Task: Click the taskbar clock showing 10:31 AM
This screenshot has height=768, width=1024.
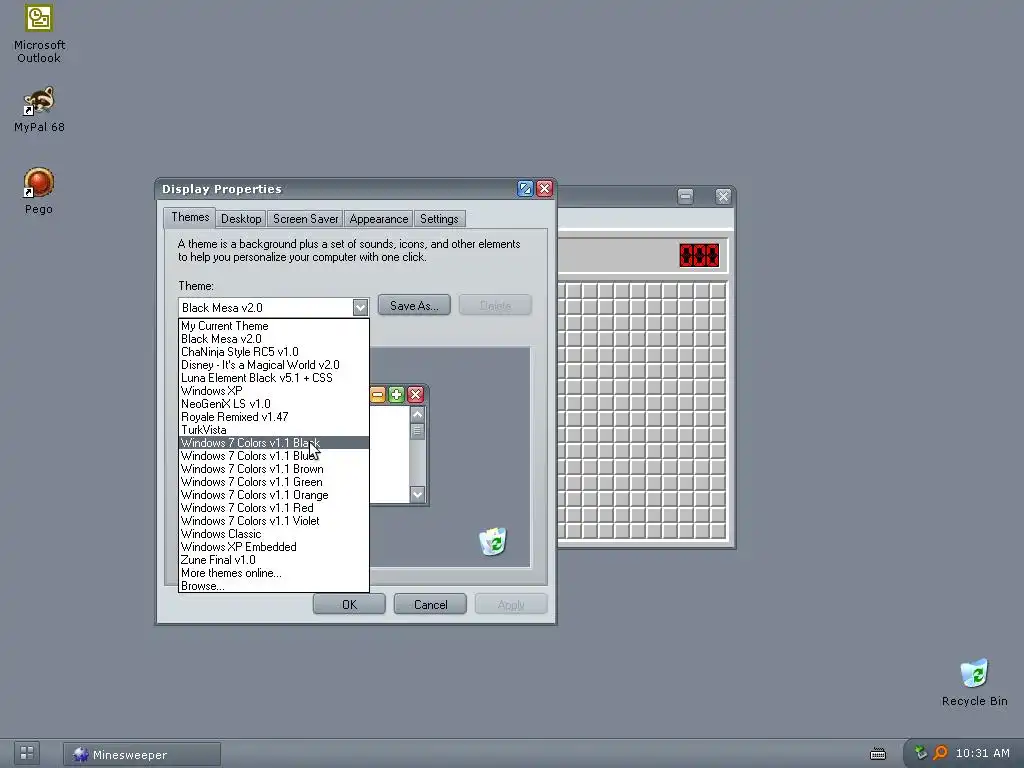Action: click(982, 753)
